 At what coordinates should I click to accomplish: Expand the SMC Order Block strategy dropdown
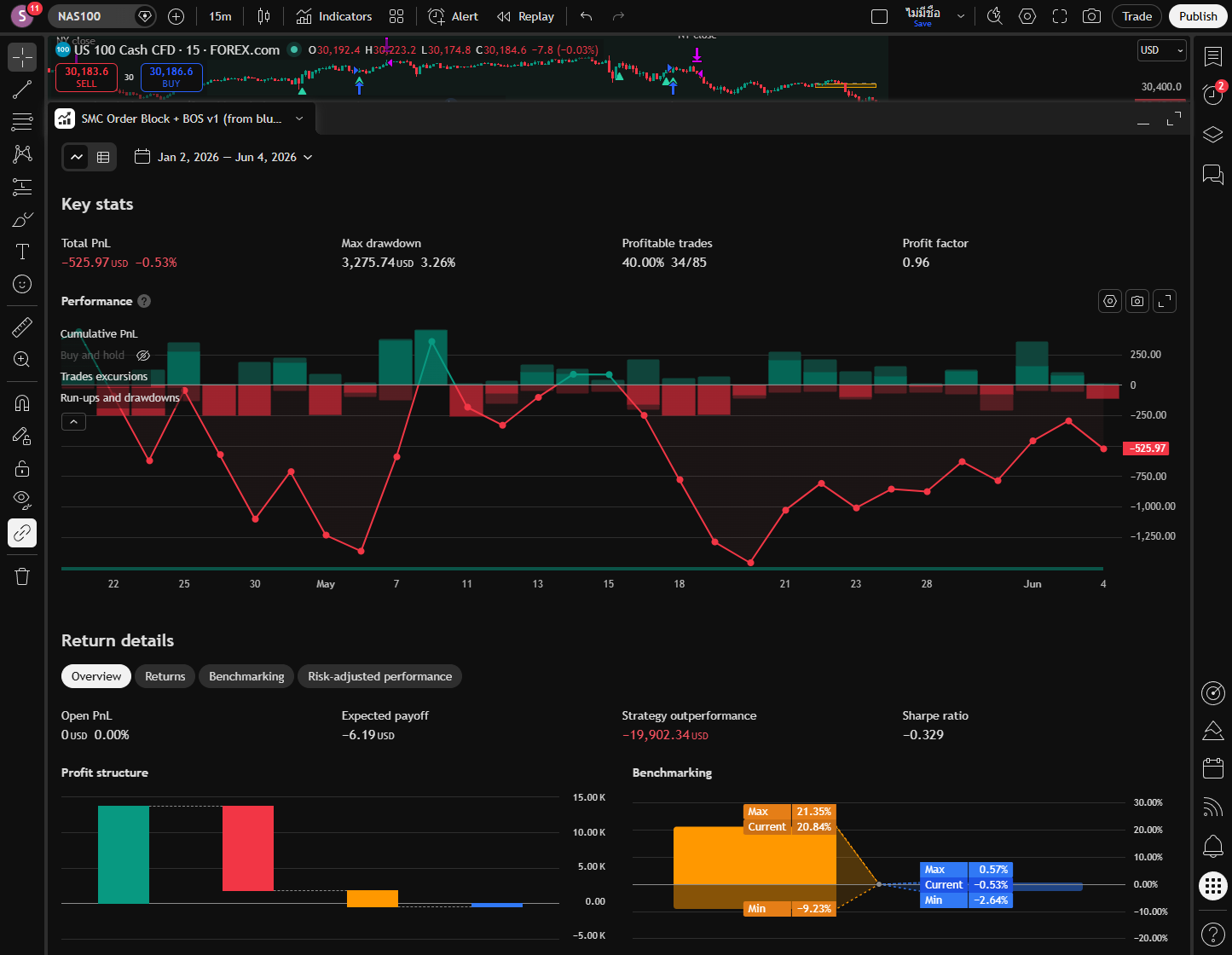[x=299, y=119]
